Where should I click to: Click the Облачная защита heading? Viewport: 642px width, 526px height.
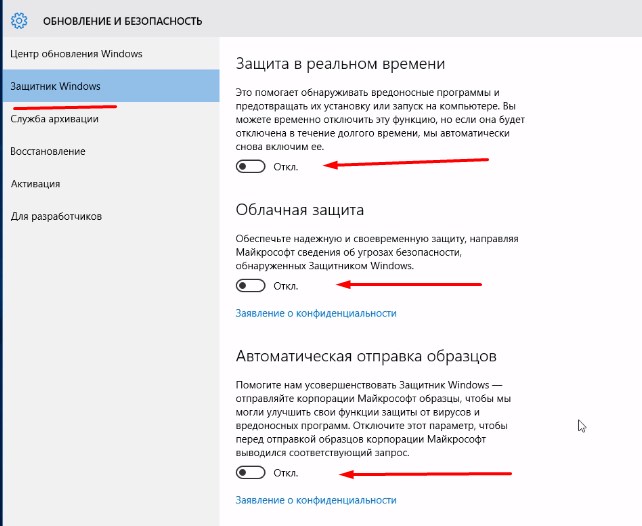[300, 210]
